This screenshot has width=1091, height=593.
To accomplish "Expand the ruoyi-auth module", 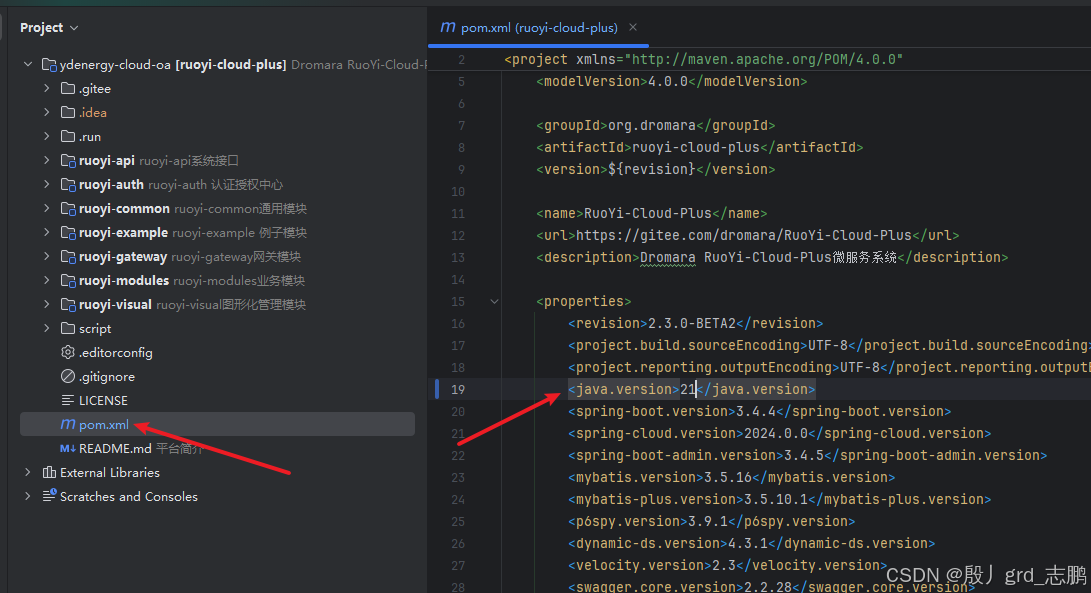I will coord(47,184).
